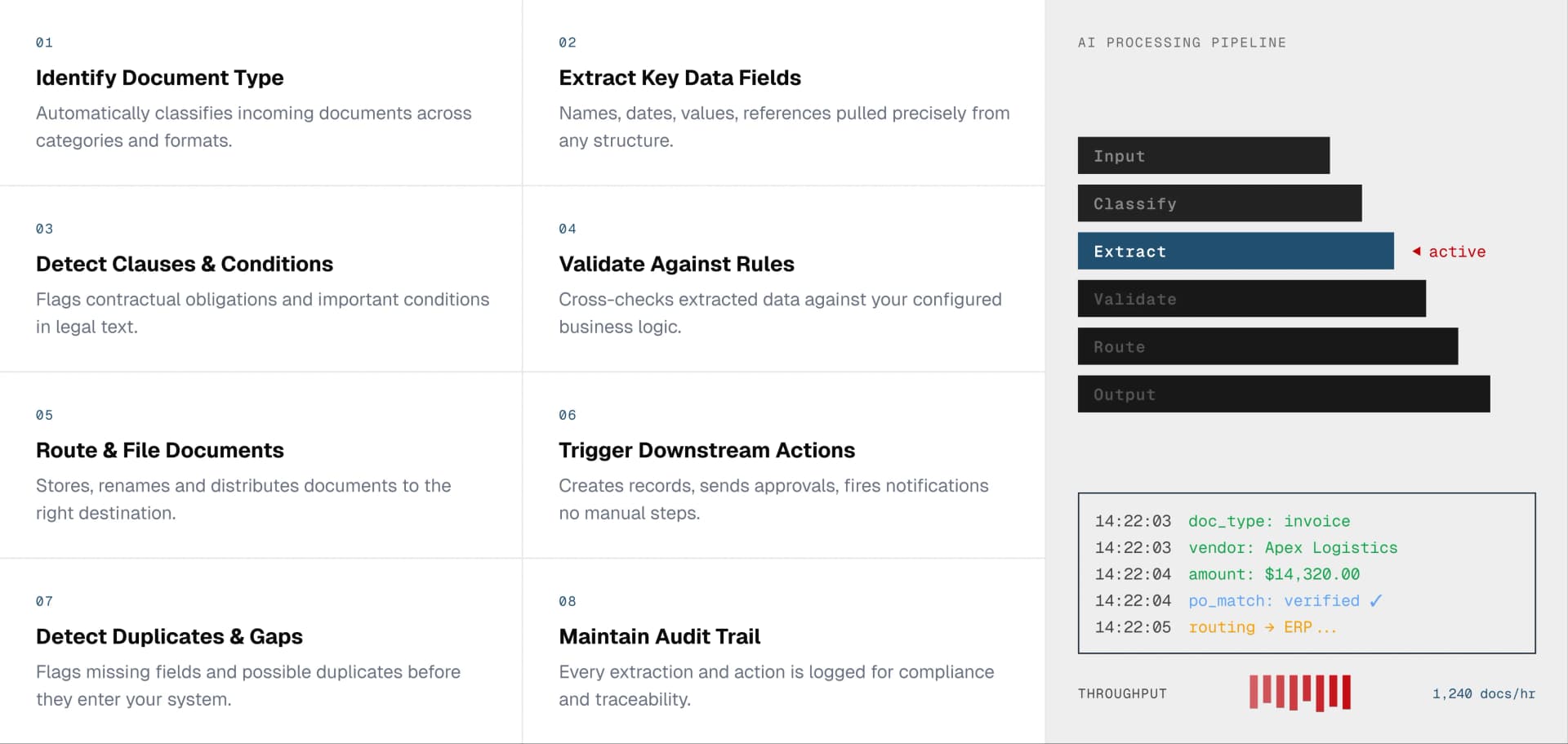Select the Output pipeline stage bar
This screenshot has width=1568, height=744.
click(1284, 394)
